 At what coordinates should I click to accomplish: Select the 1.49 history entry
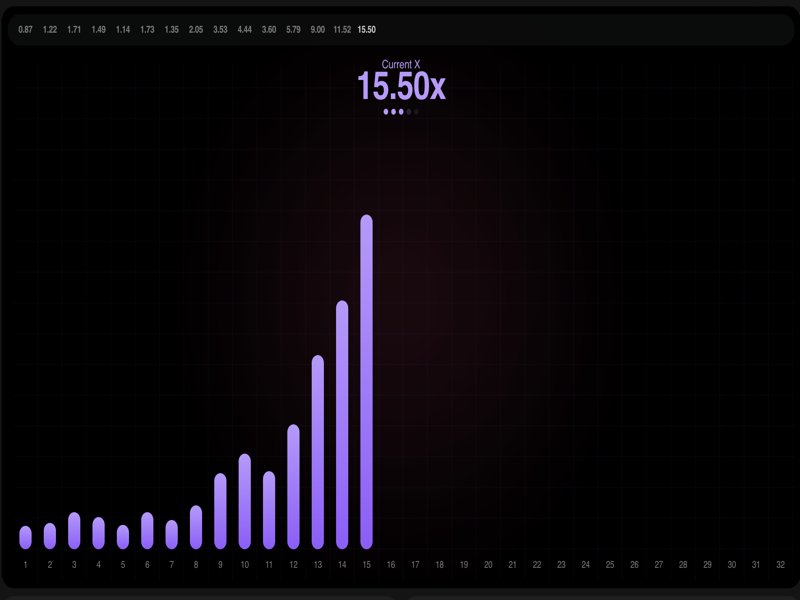point(98,30)
